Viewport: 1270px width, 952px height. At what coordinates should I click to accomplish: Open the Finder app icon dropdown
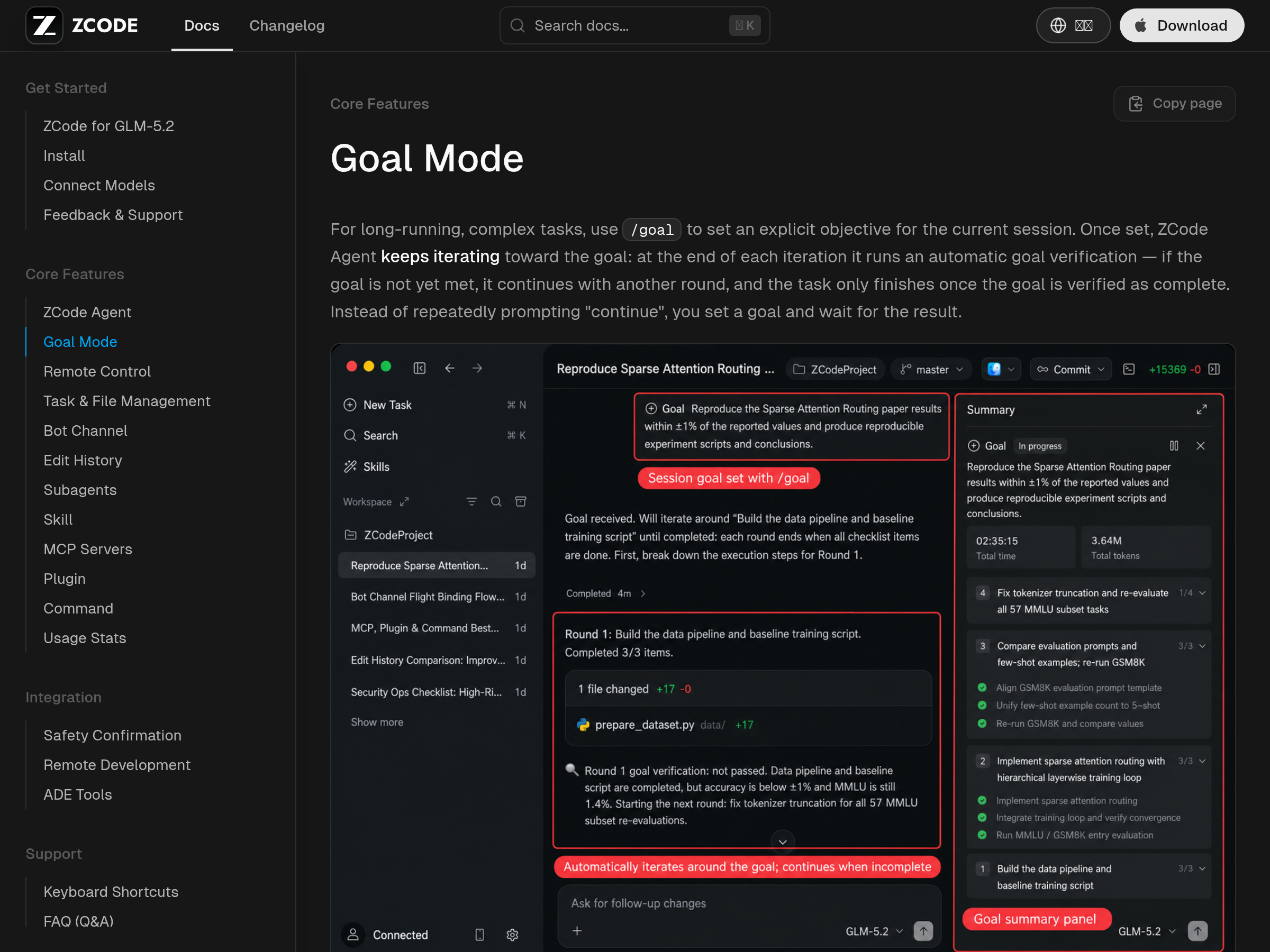[1001, 369]
